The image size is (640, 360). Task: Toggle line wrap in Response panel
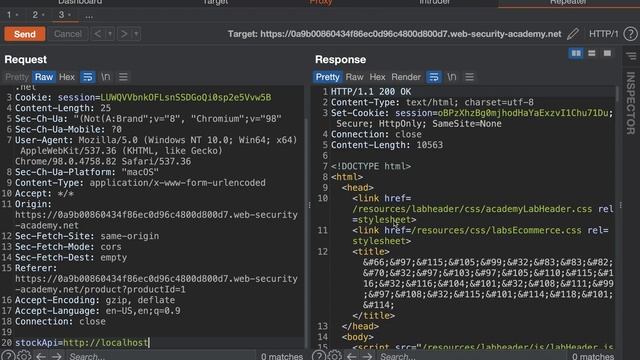coord(433,77)
